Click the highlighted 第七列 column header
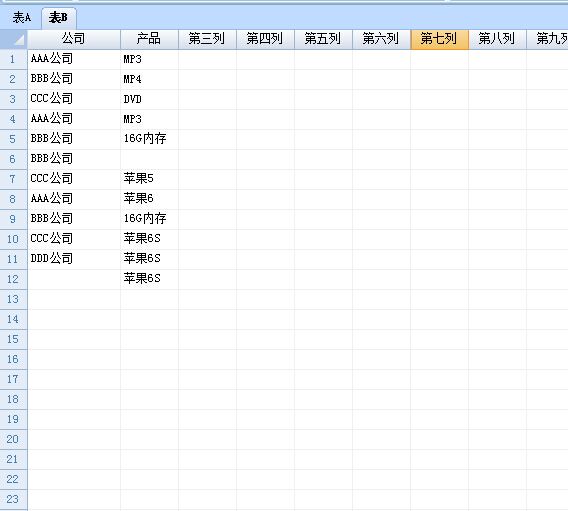568x511 pixels. pos(439,39)
